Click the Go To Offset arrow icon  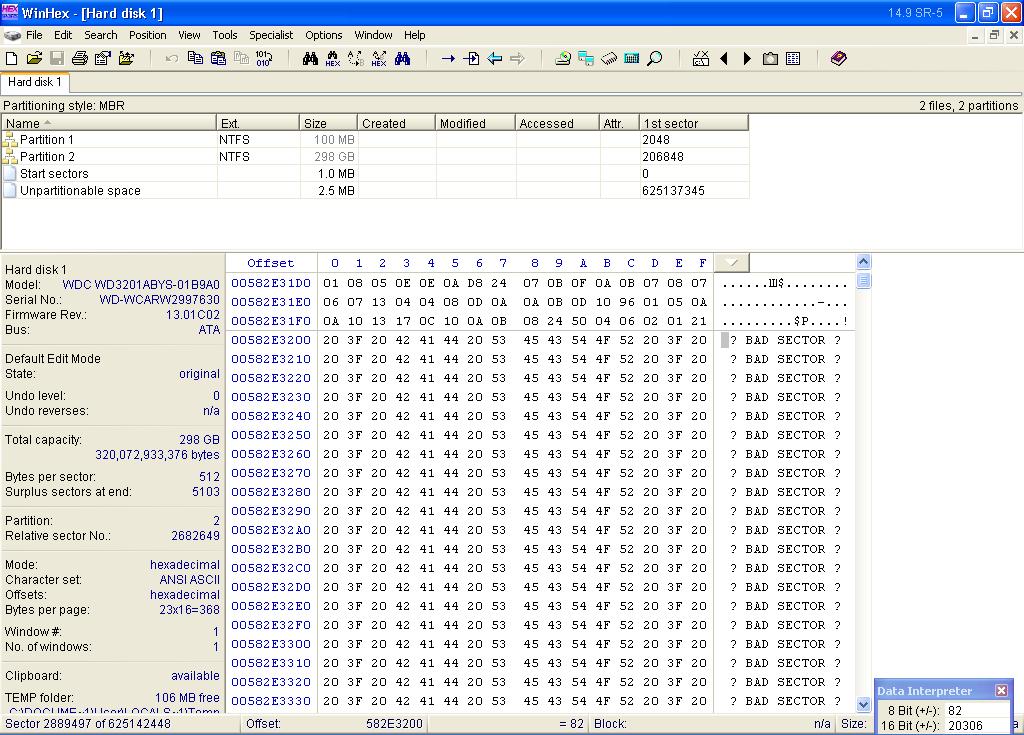click(448, 59)
